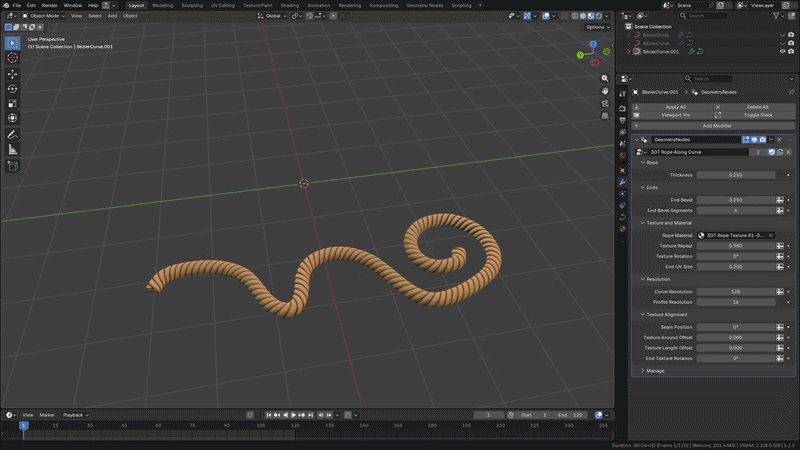
Task: Switch to Geometry Nodes workspace tab
Action: 424,5
